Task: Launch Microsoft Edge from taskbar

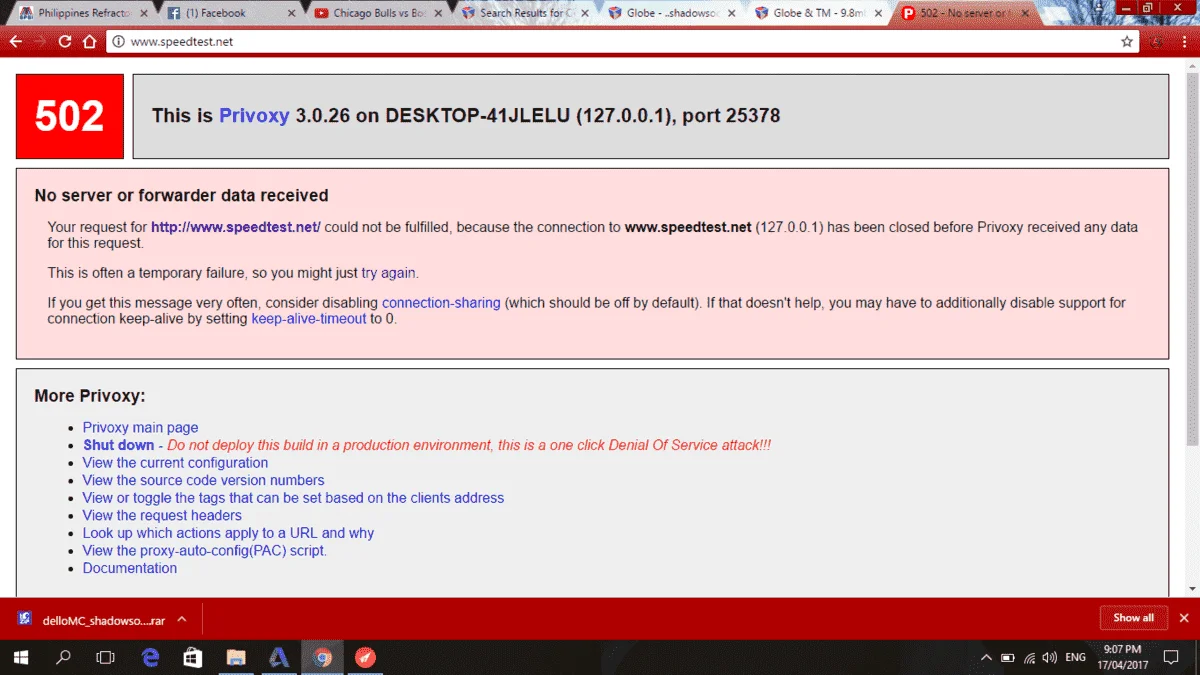Action: (151, 657)
